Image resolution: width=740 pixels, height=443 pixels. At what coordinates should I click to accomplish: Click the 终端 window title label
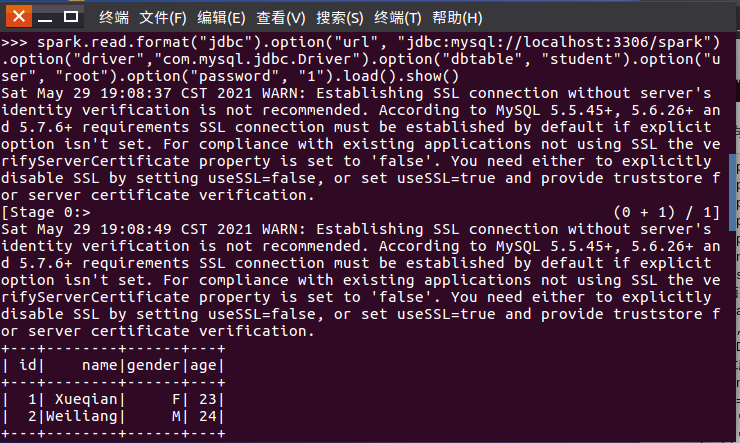click(114, 18)
